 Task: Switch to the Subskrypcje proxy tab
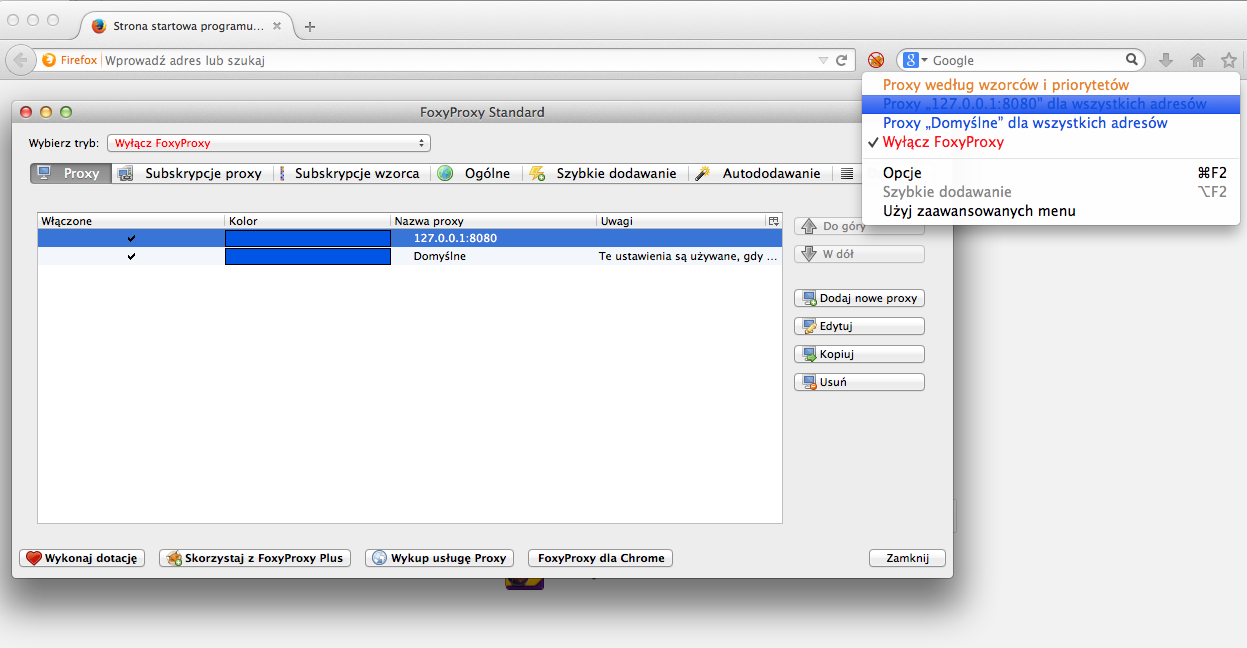tap(190, 173)
